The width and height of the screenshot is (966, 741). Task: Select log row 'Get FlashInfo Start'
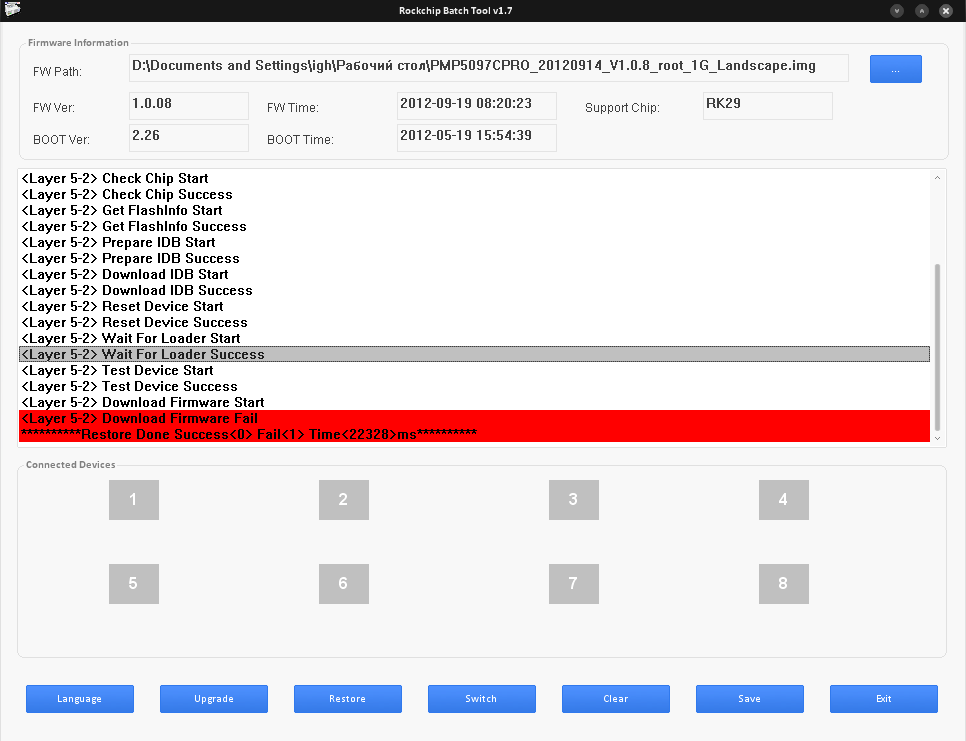[x=474, y=210]
